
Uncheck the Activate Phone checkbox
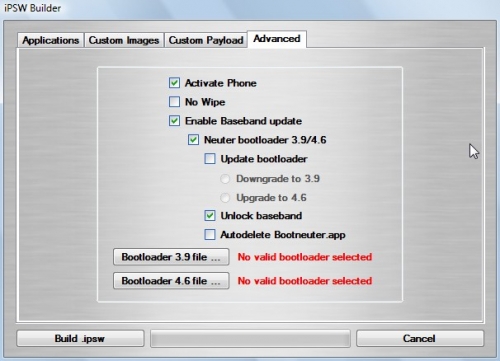[x=174, y=83]
